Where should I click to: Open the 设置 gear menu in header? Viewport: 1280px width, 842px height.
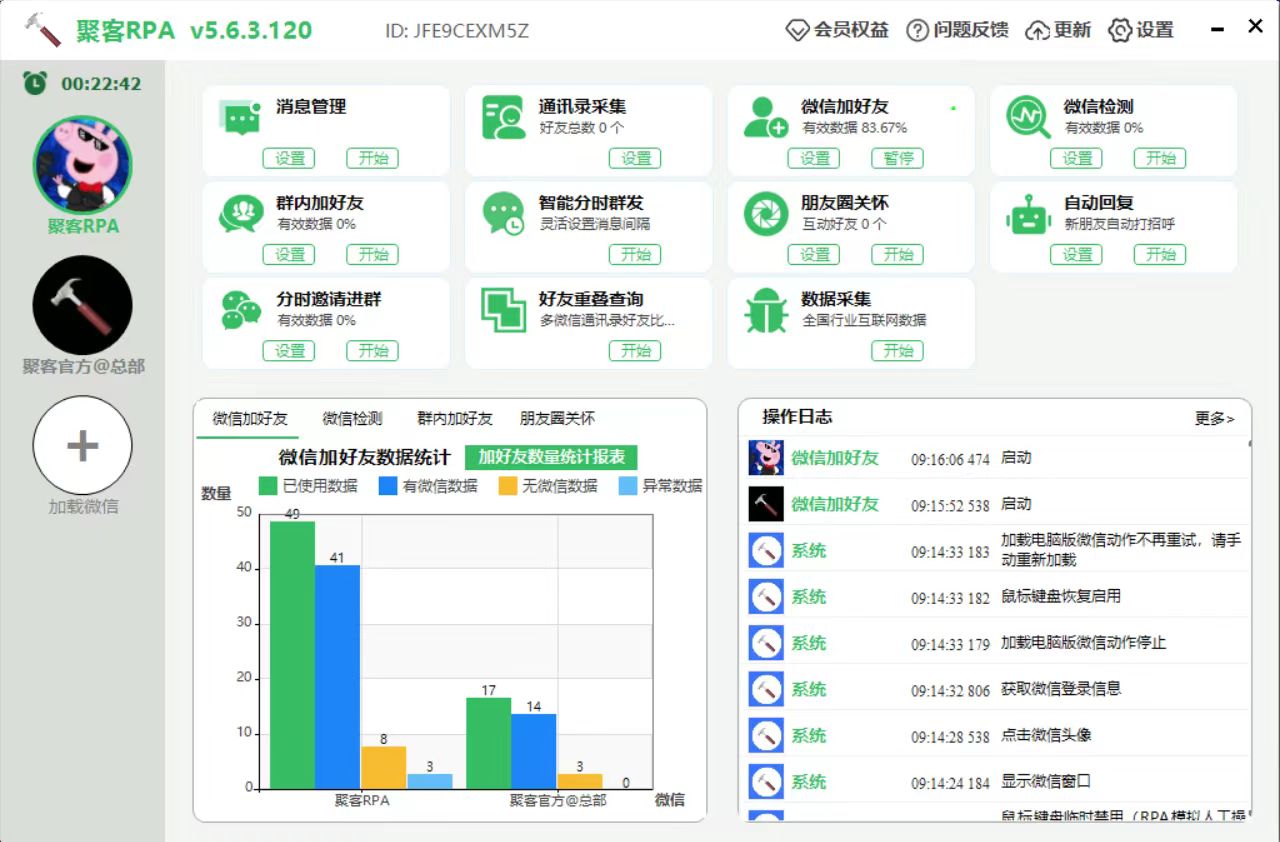click(1141, 30)
